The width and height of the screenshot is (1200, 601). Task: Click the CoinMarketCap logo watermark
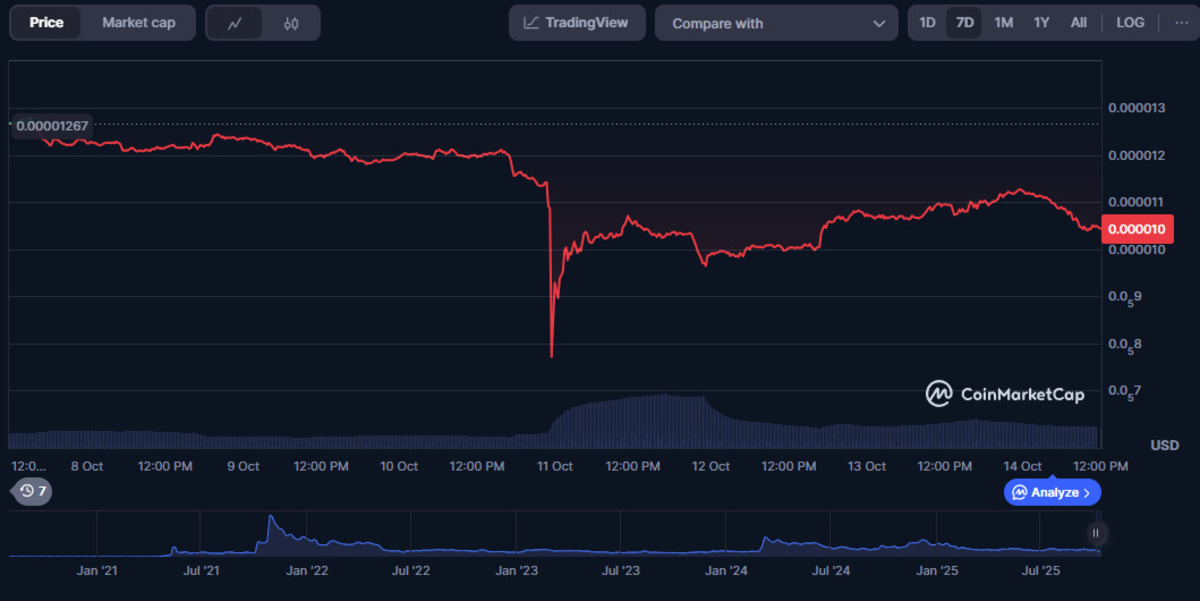pos(1005,394)
